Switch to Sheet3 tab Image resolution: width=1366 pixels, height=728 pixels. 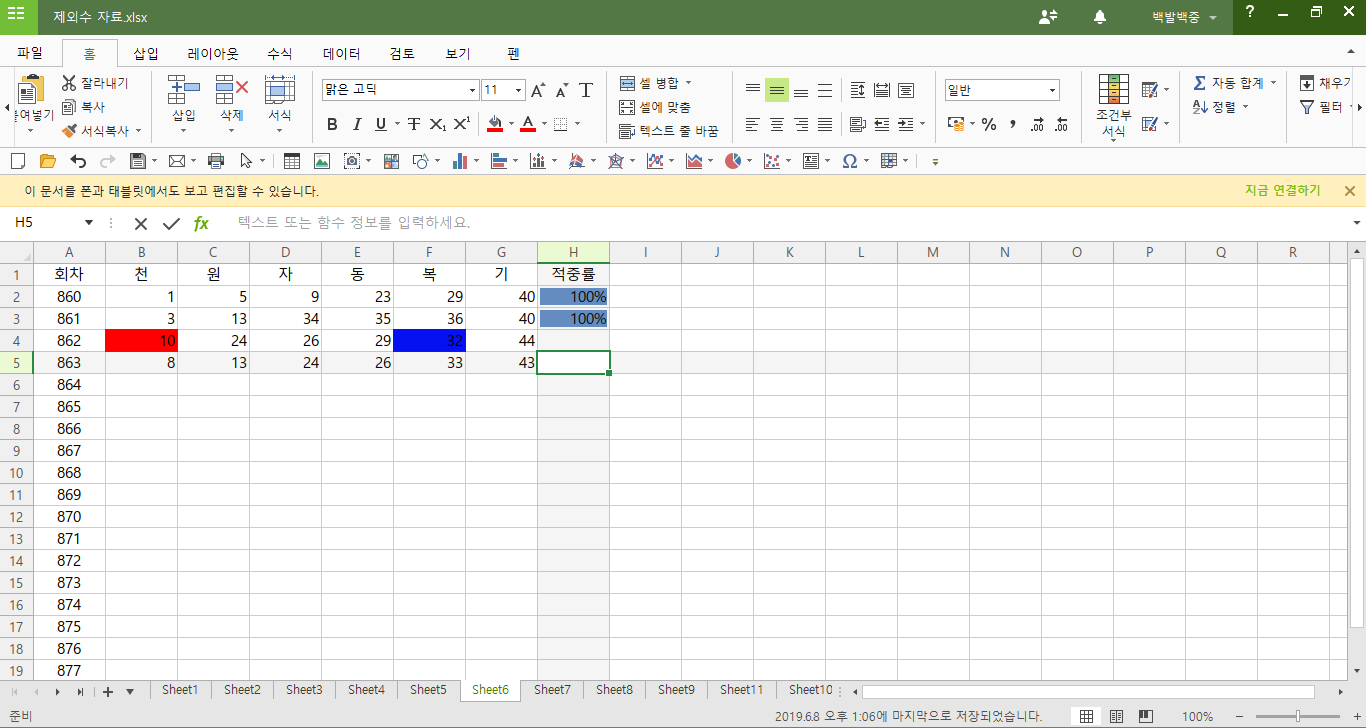304,690
